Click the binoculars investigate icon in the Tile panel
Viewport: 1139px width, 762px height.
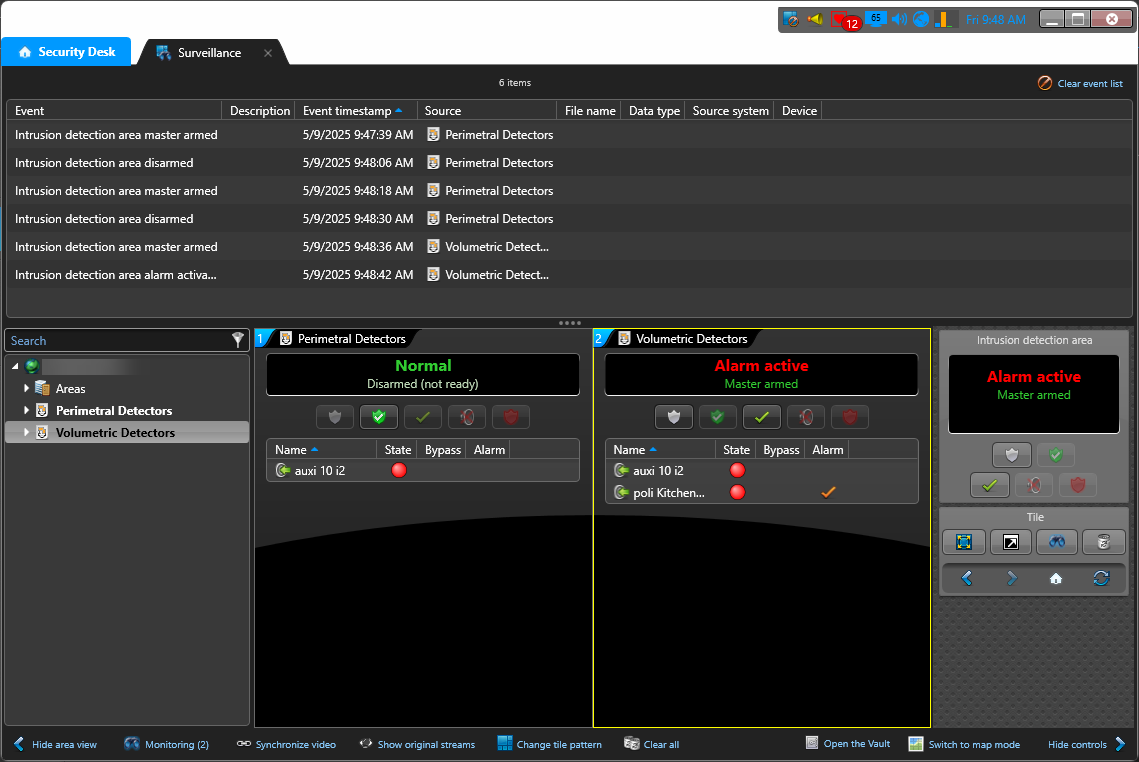coord(1056,542)
